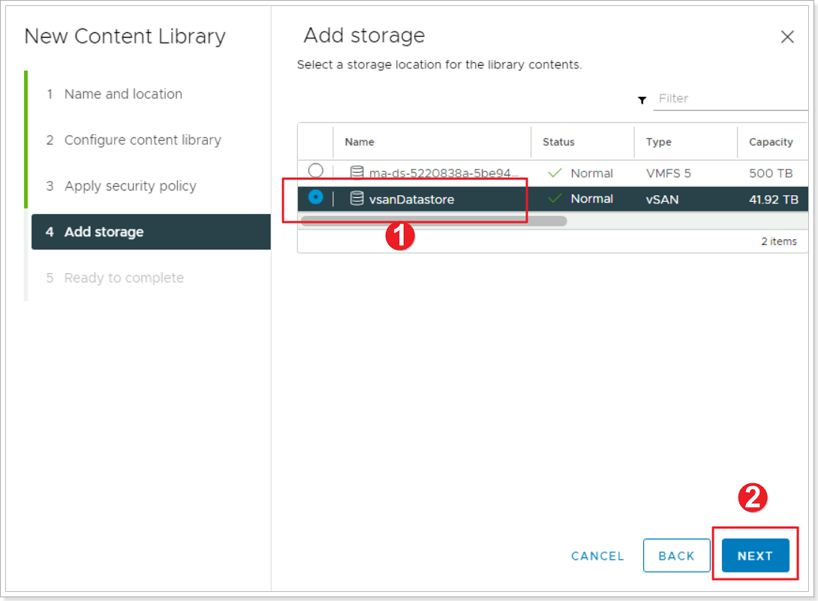Click the green checkmark on the VMFS 5 row
Viewport: 818px width, 601px height.
[555, 173]
